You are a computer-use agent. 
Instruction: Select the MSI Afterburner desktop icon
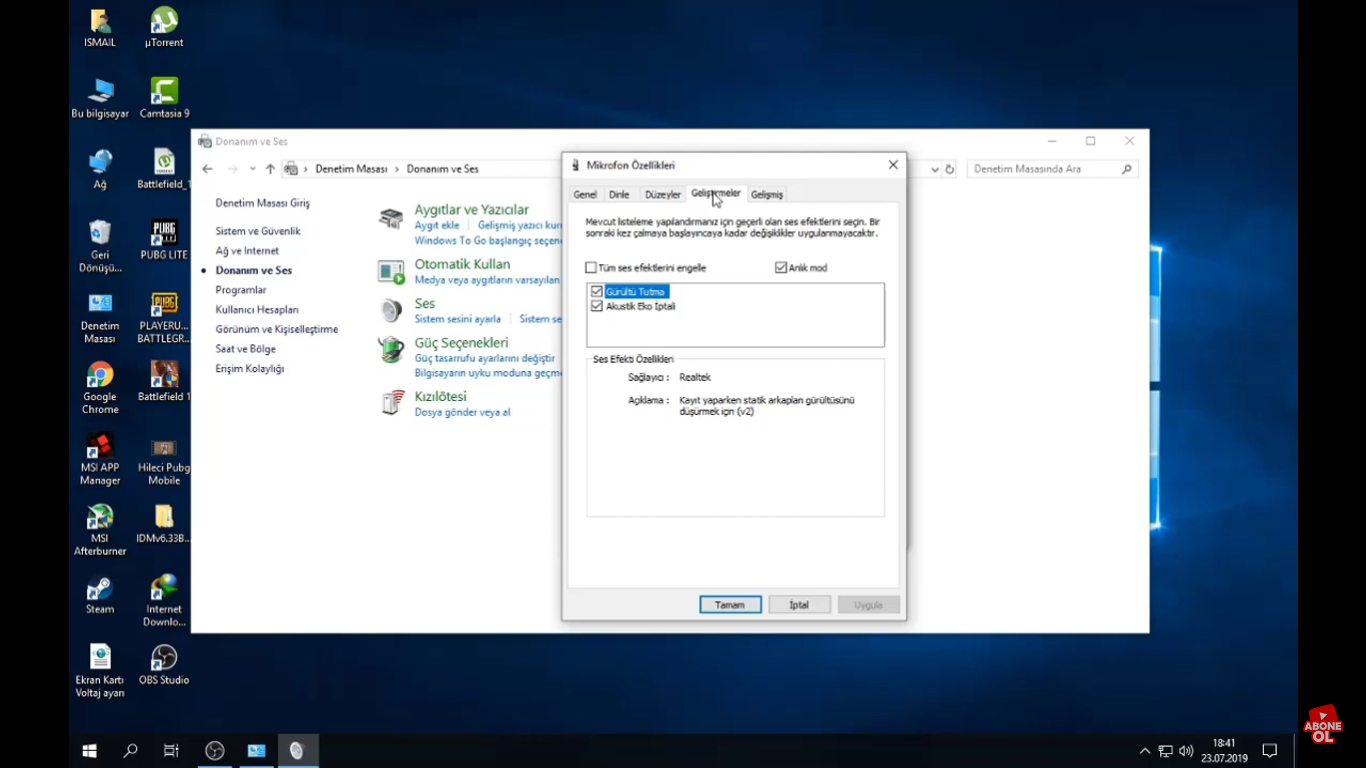[x=100, y=518]
